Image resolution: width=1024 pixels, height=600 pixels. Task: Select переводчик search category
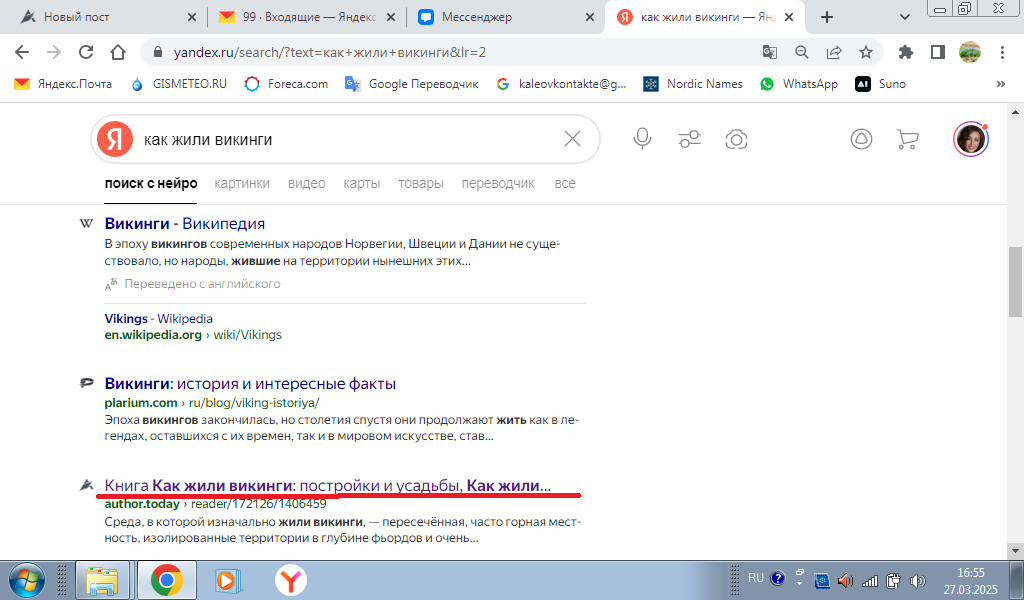point(498,183)
